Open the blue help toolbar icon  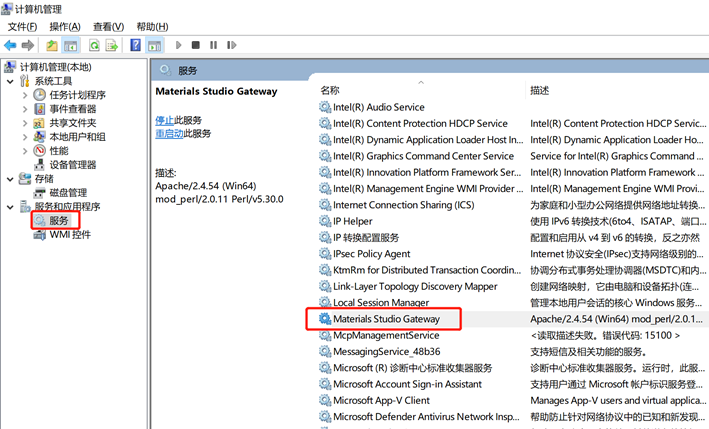(x=137, y=45)
